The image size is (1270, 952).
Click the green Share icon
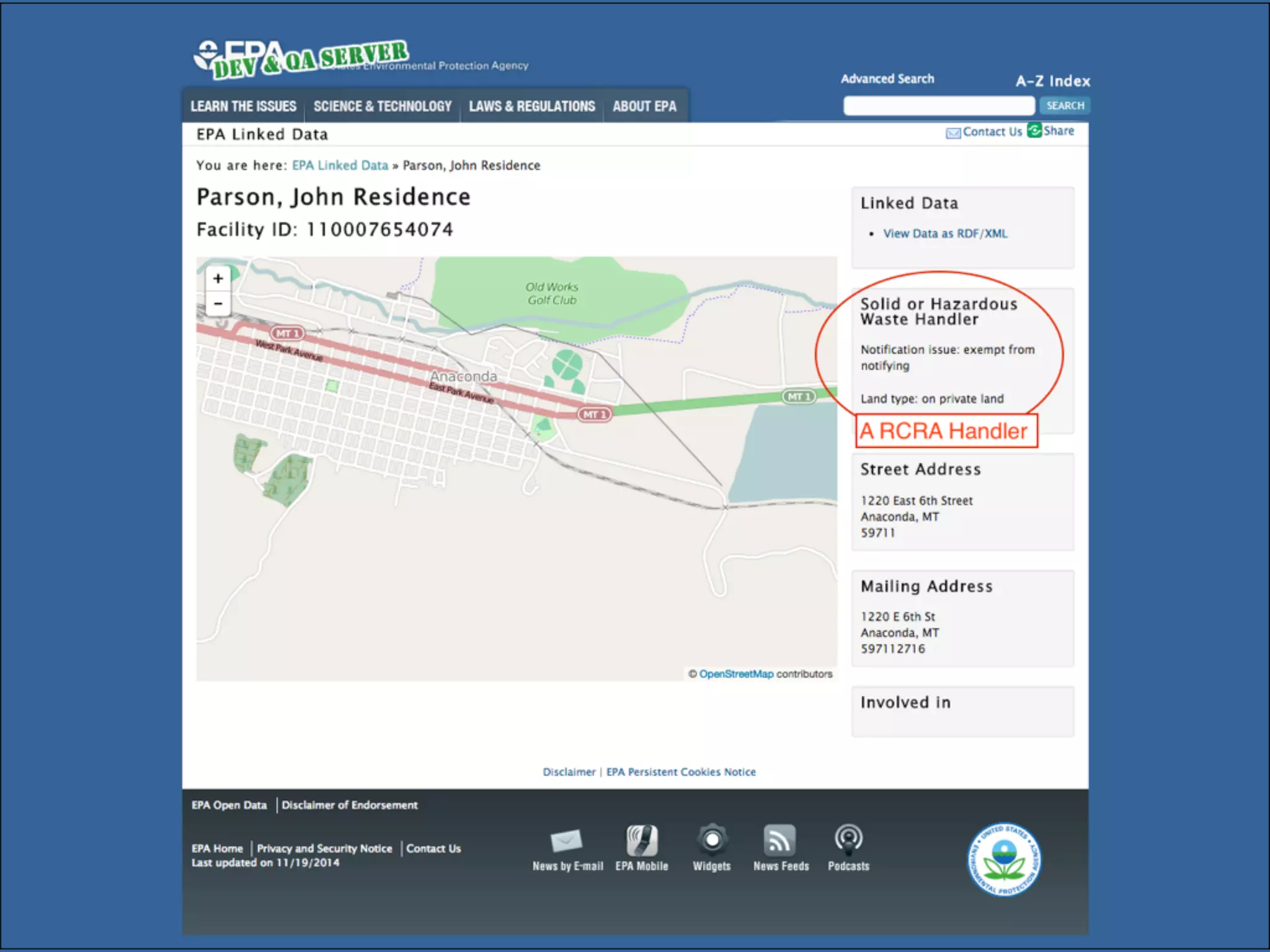[1034, 130]
